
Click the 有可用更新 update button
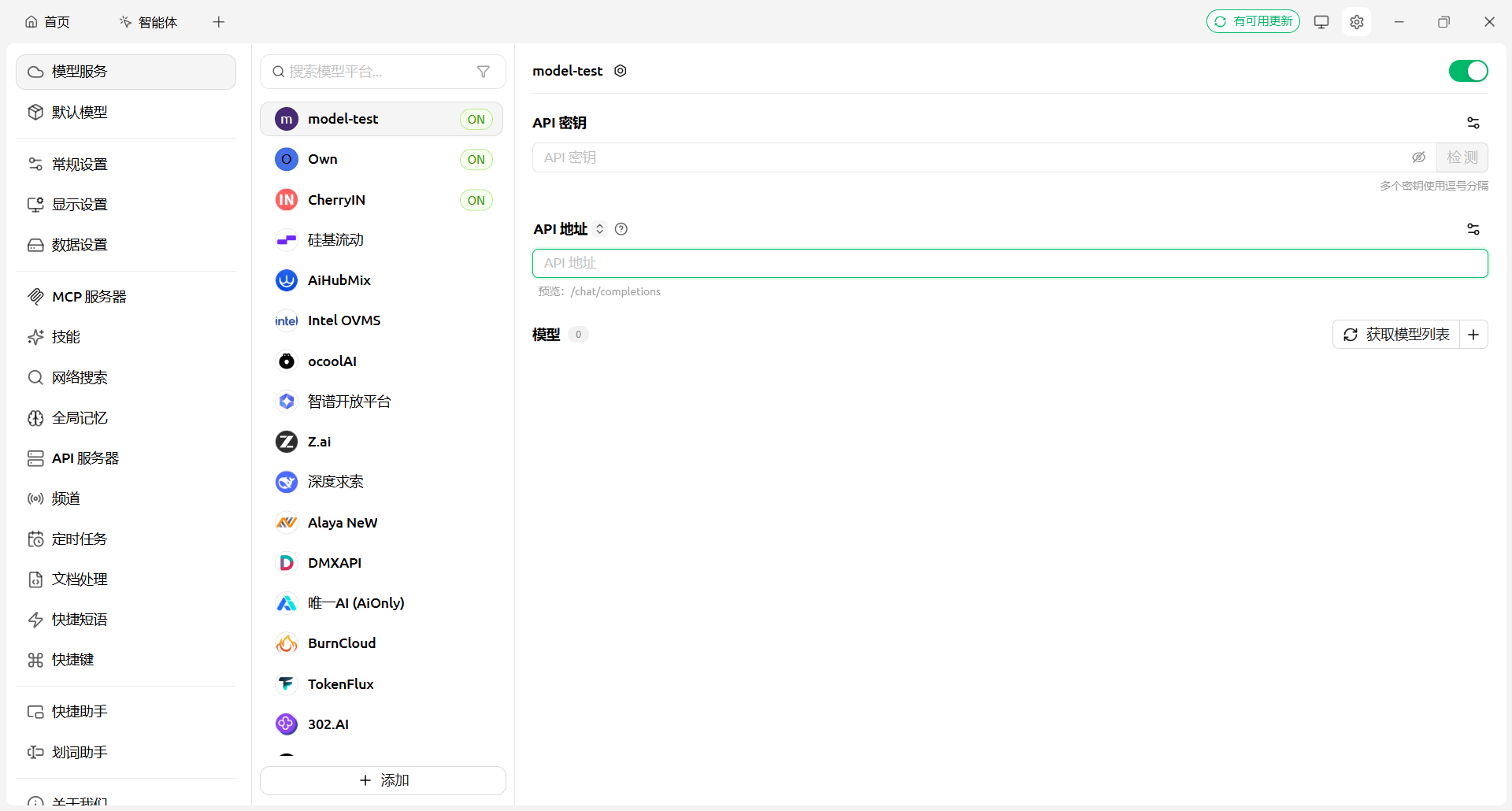1253,21
